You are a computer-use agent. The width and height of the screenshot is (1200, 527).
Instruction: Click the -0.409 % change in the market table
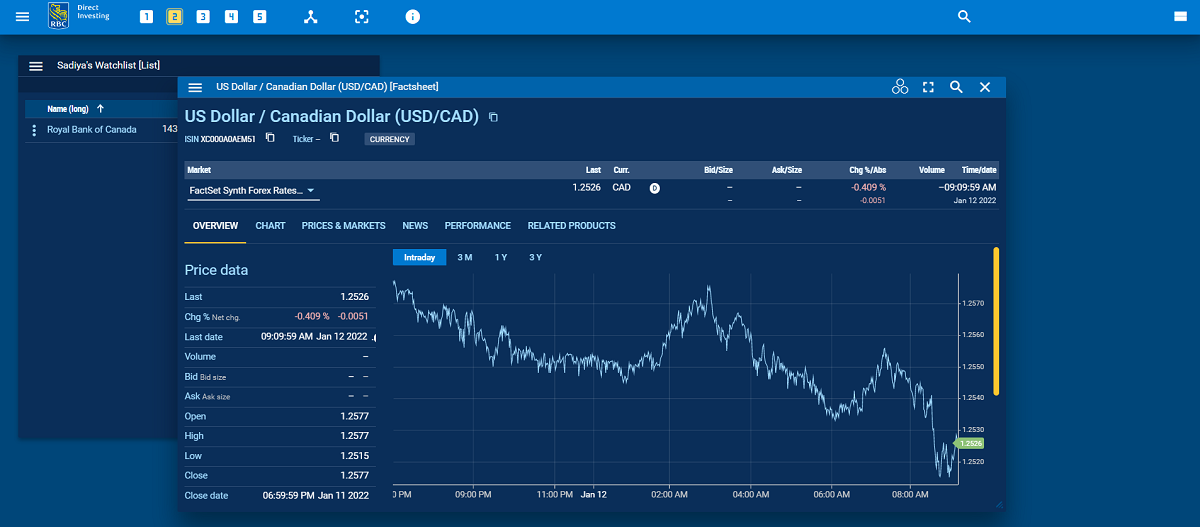click(x=869, y=187)
